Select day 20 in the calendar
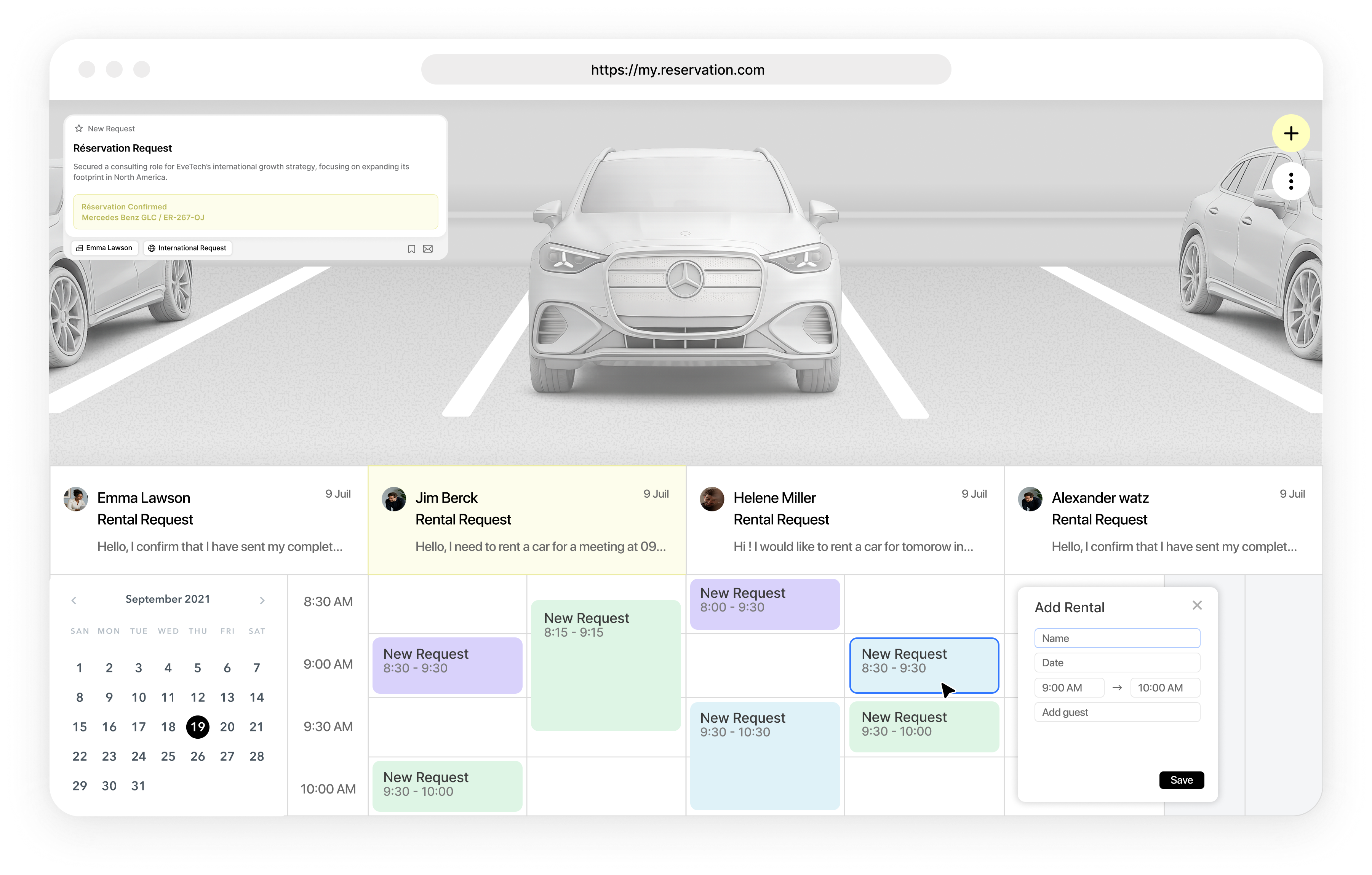 227,727
